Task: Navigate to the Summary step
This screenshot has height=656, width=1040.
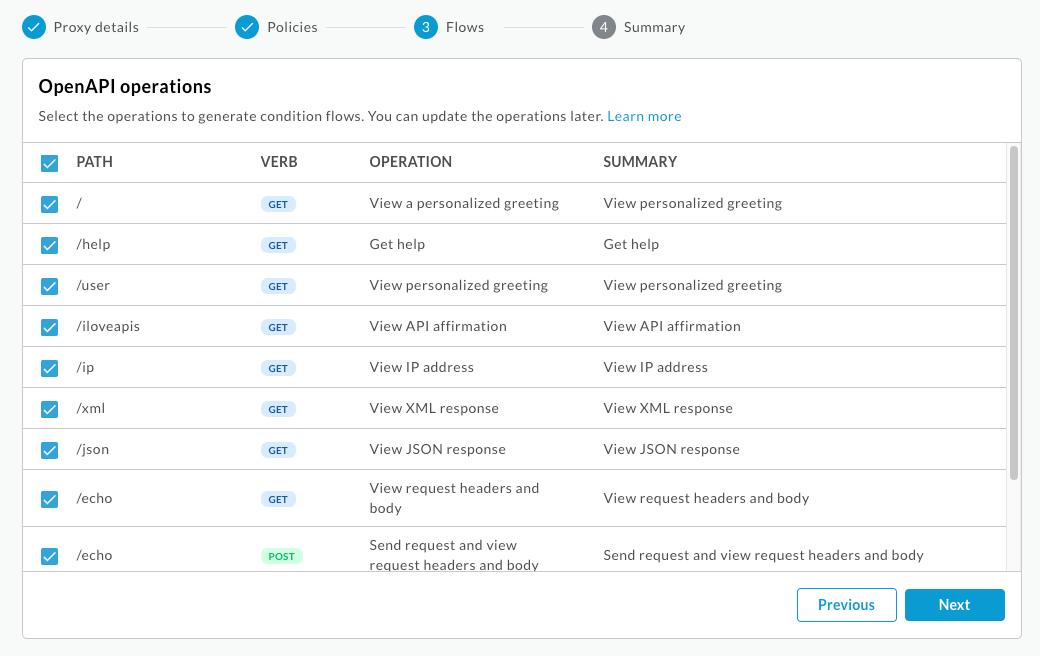Action: coord(604,27)
